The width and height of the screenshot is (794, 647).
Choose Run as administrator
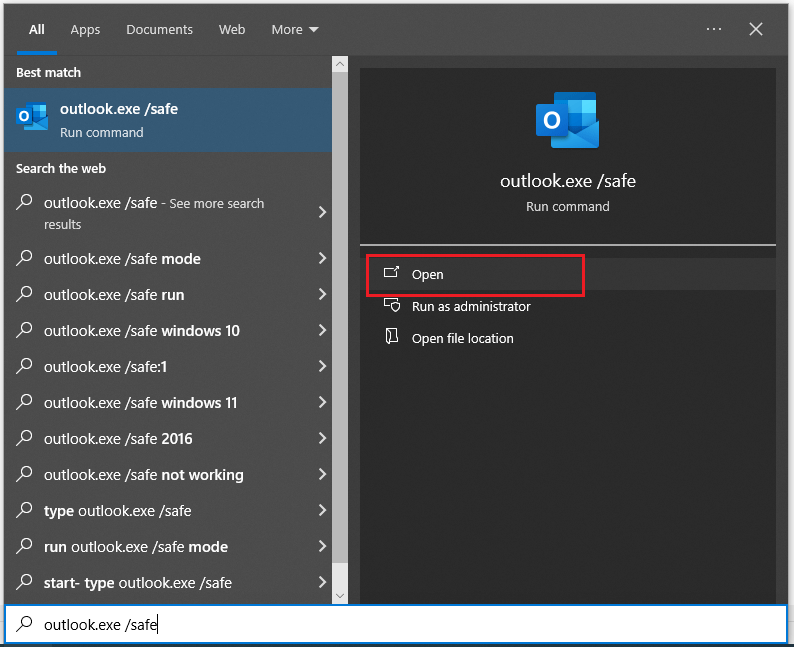tap(471, 306)
